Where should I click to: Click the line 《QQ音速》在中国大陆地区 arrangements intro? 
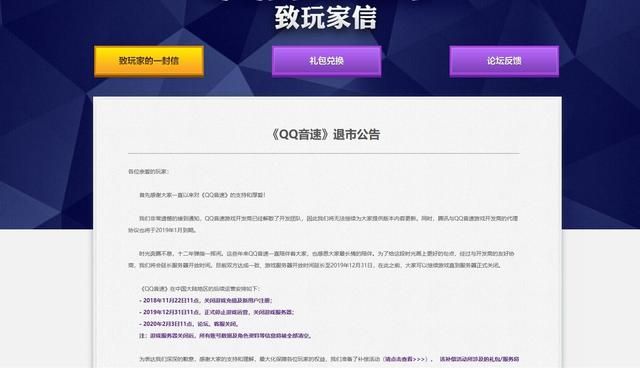[200, 288]
